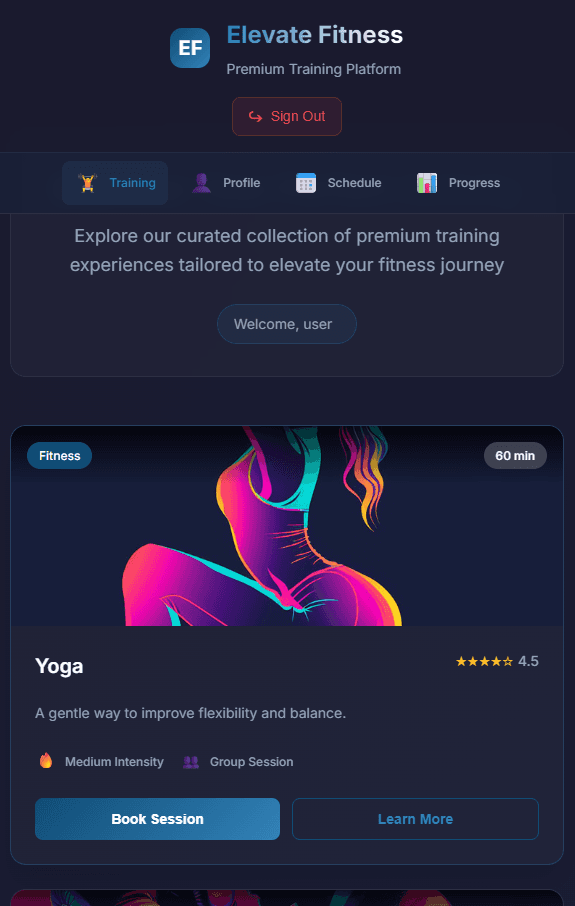
Task: Click the Group Session people icon
Action: [191, 762]
